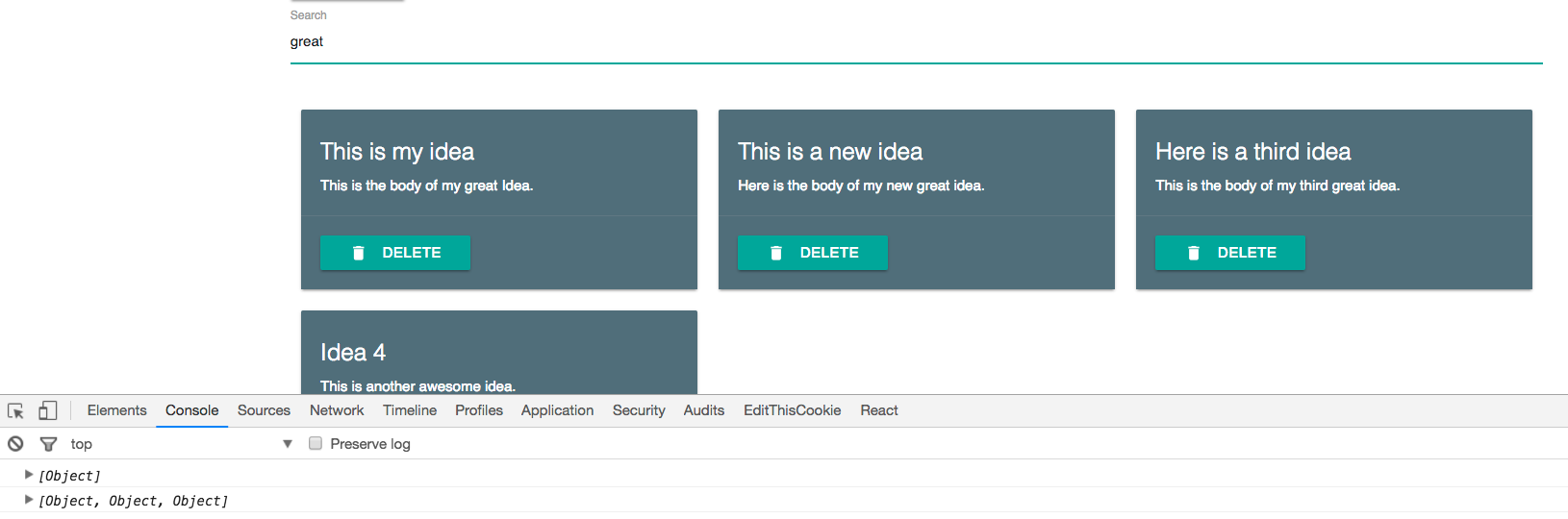This screenshot has height=519, width=1568.
Task: Click the 'This is a new idea' title
Action: 830,152
